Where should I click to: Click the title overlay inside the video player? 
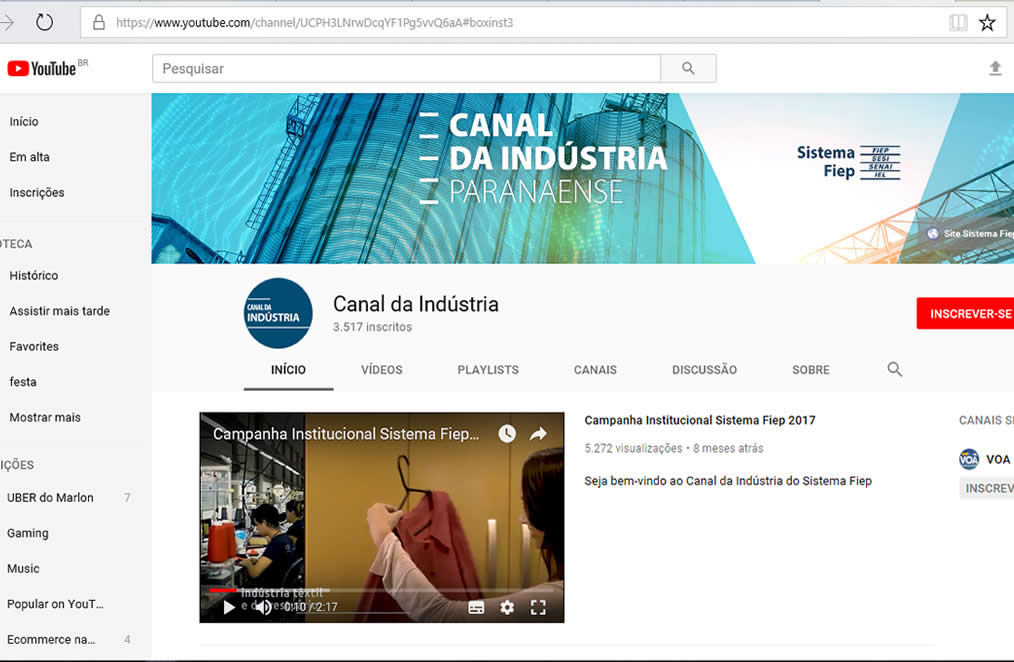(x=346, y=434)
